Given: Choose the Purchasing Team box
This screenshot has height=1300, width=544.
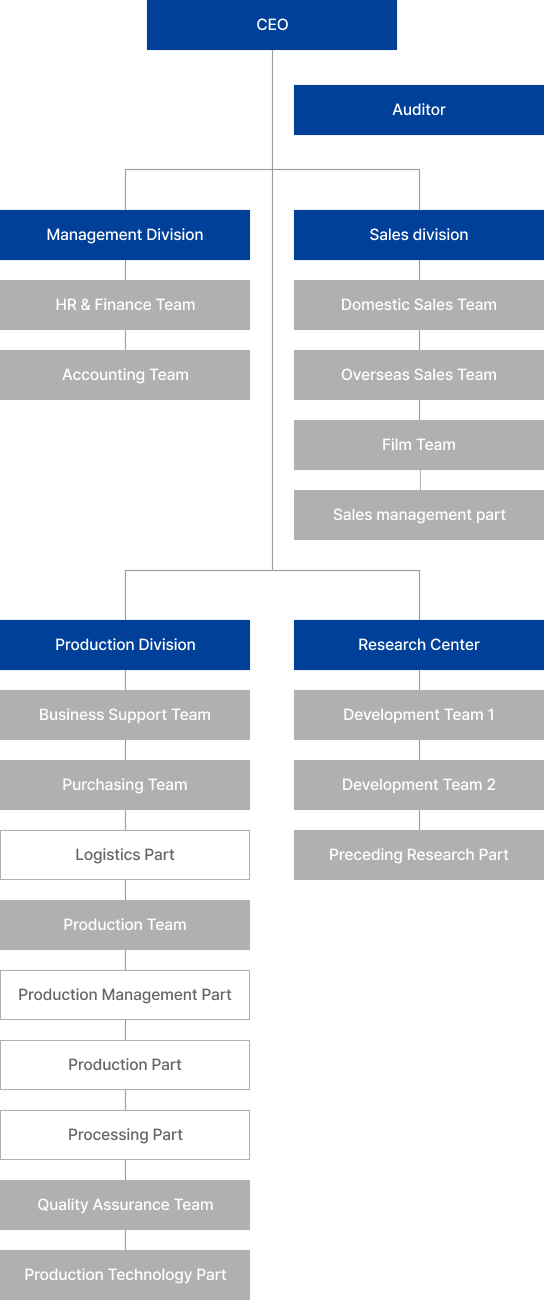Looking at the screenshot, I should coord(125,785).
